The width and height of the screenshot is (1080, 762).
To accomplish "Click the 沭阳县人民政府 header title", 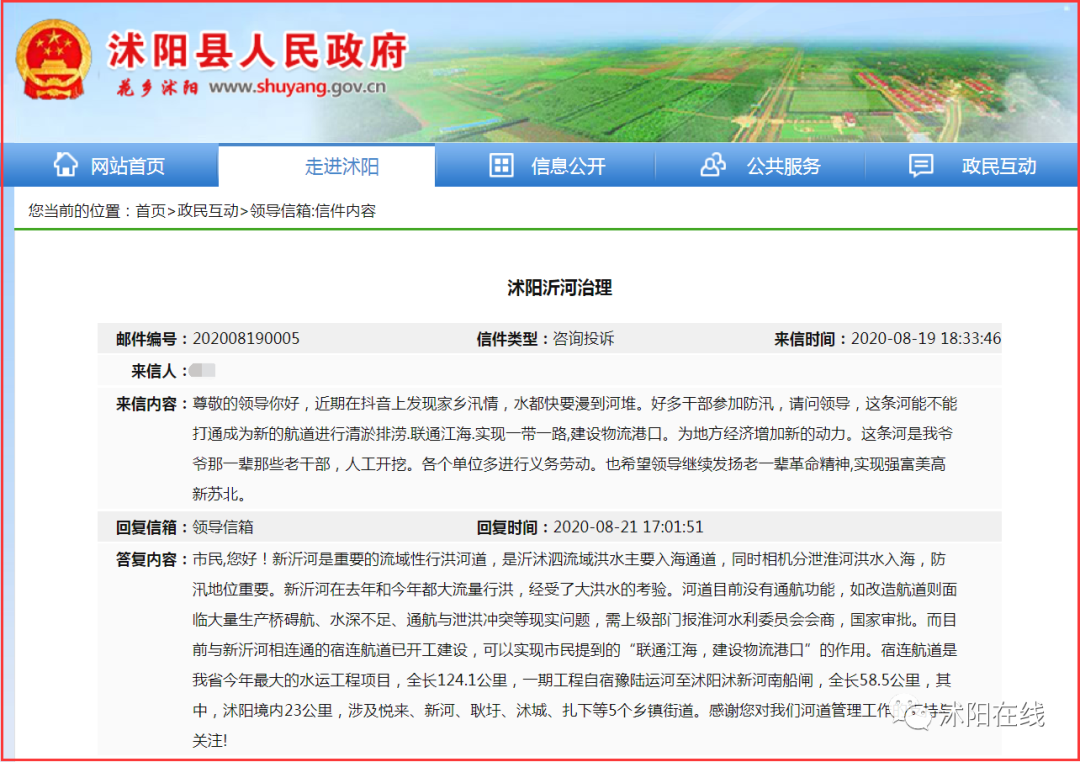I will click(x=257, y=50).
